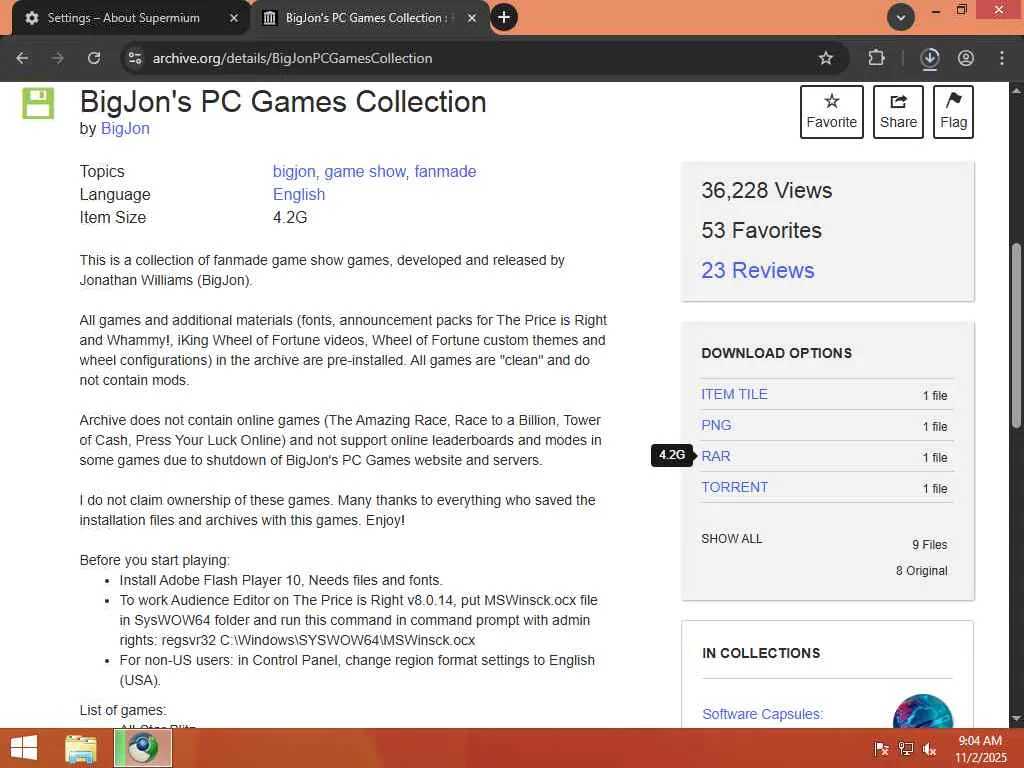Bookmark this page with star icon
Image resolution: width=1024 pixels, height=768 pixels.
click(825, 58)
